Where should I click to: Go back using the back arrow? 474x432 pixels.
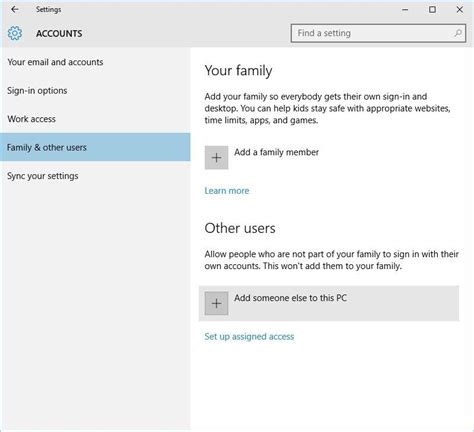pyautogui.click(x=15, y=10)
